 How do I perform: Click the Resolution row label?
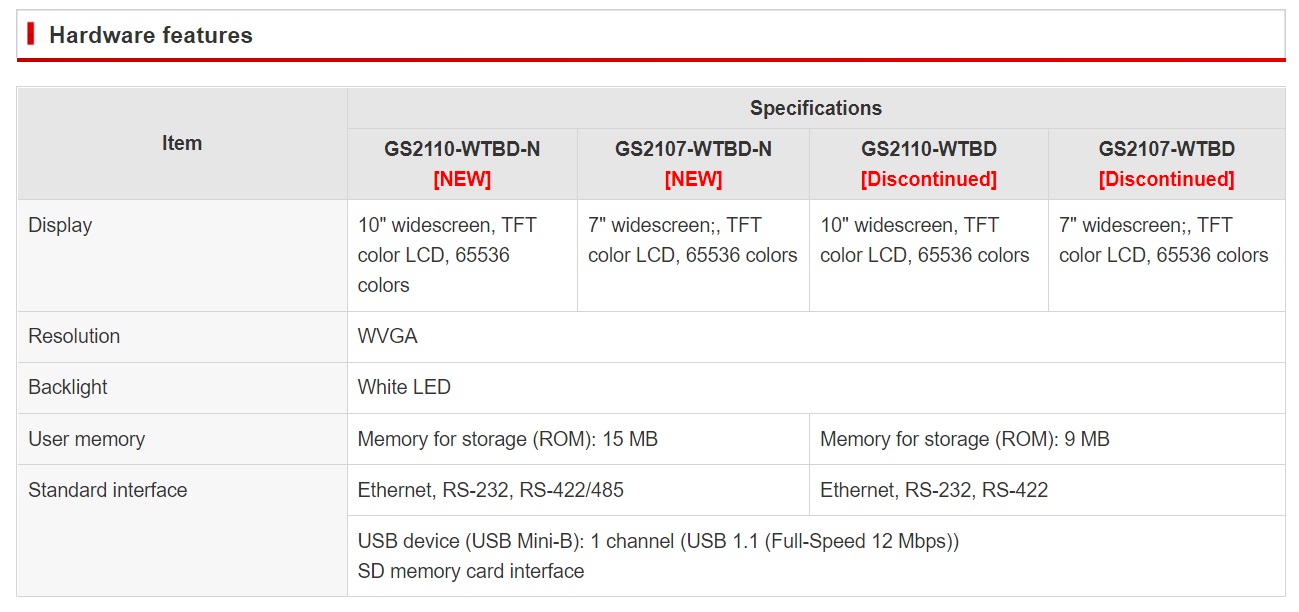click(74, 336)
